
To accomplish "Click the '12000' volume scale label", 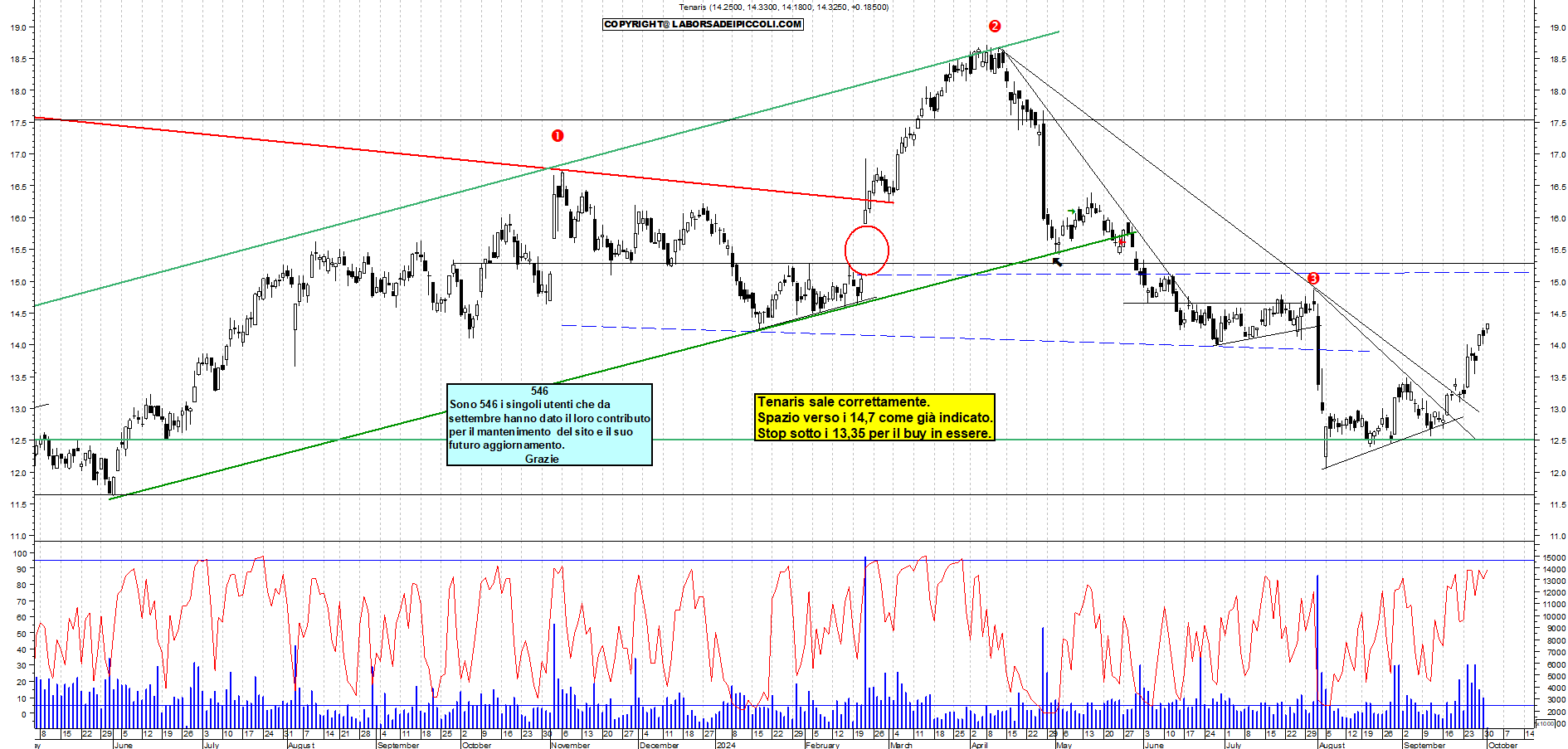I will (1553, 593).
